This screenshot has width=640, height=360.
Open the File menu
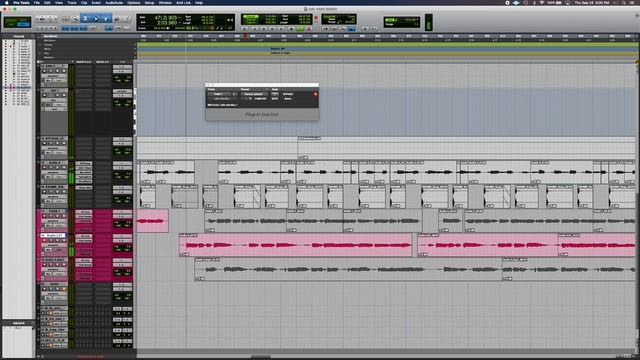(x=37, y=2)
